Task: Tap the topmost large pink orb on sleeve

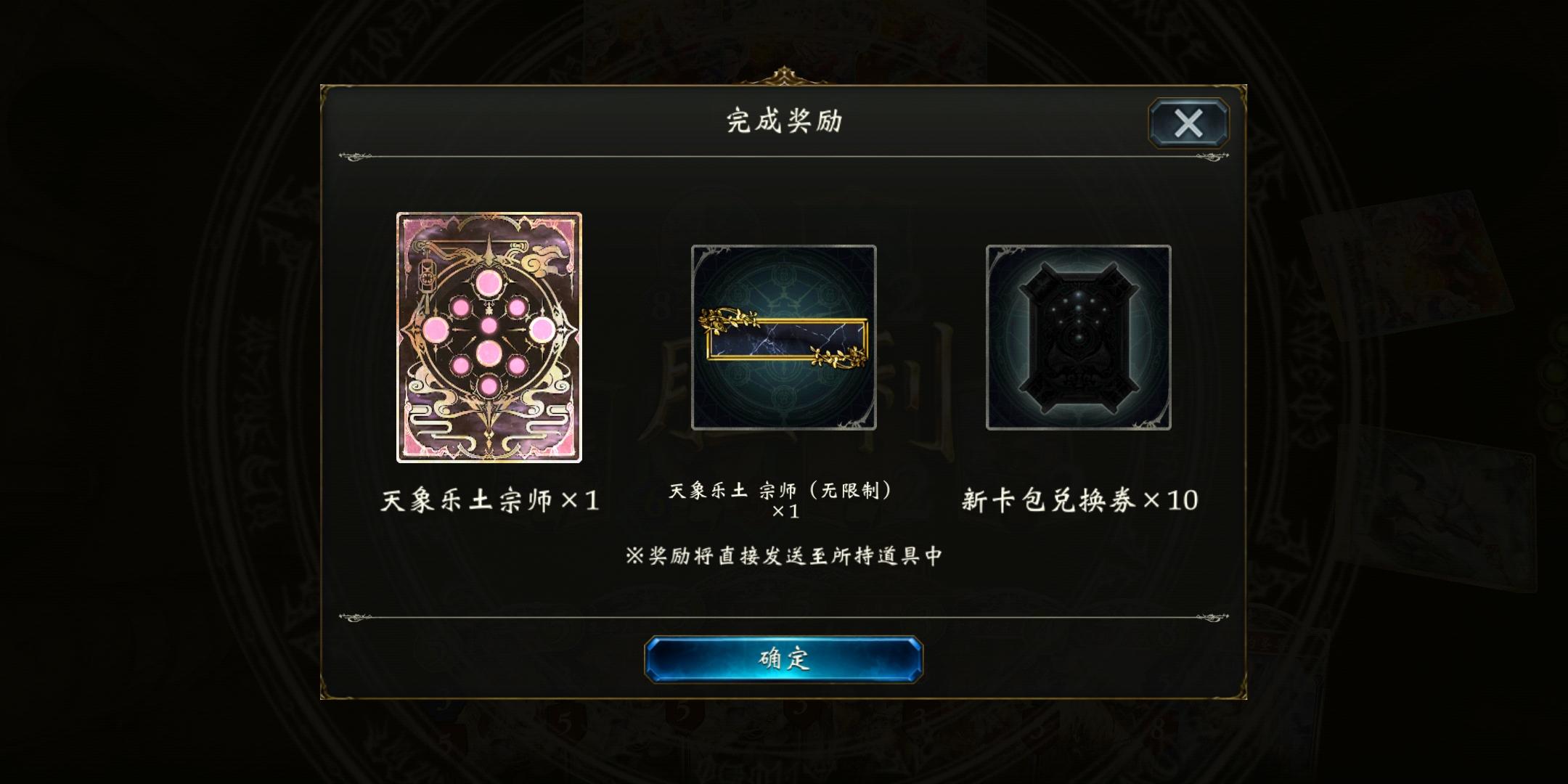Action: click(488, 282)
